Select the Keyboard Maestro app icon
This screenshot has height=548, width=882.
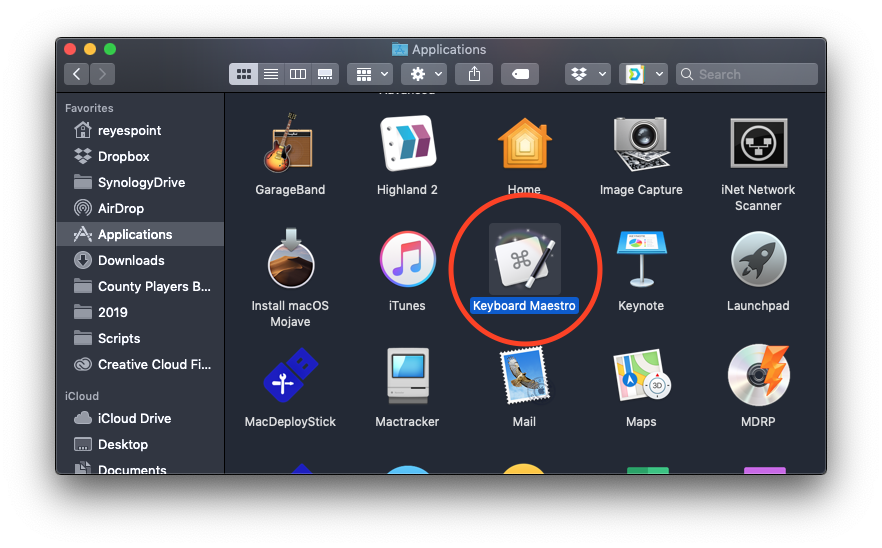click(524, 259)
